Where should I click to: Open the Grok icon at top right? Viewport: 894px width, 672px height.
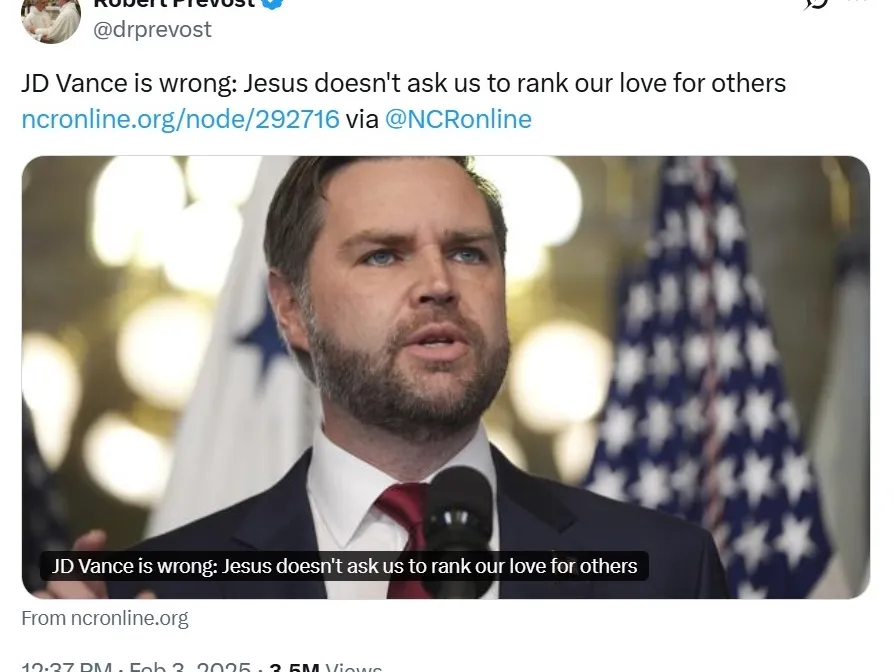coord(816,3)
